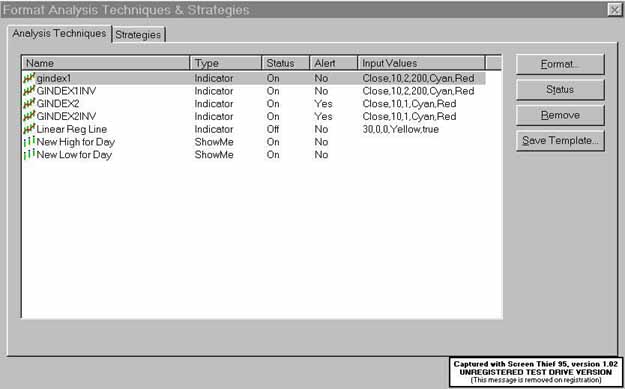Sort list by Type column header

(226, 63)
